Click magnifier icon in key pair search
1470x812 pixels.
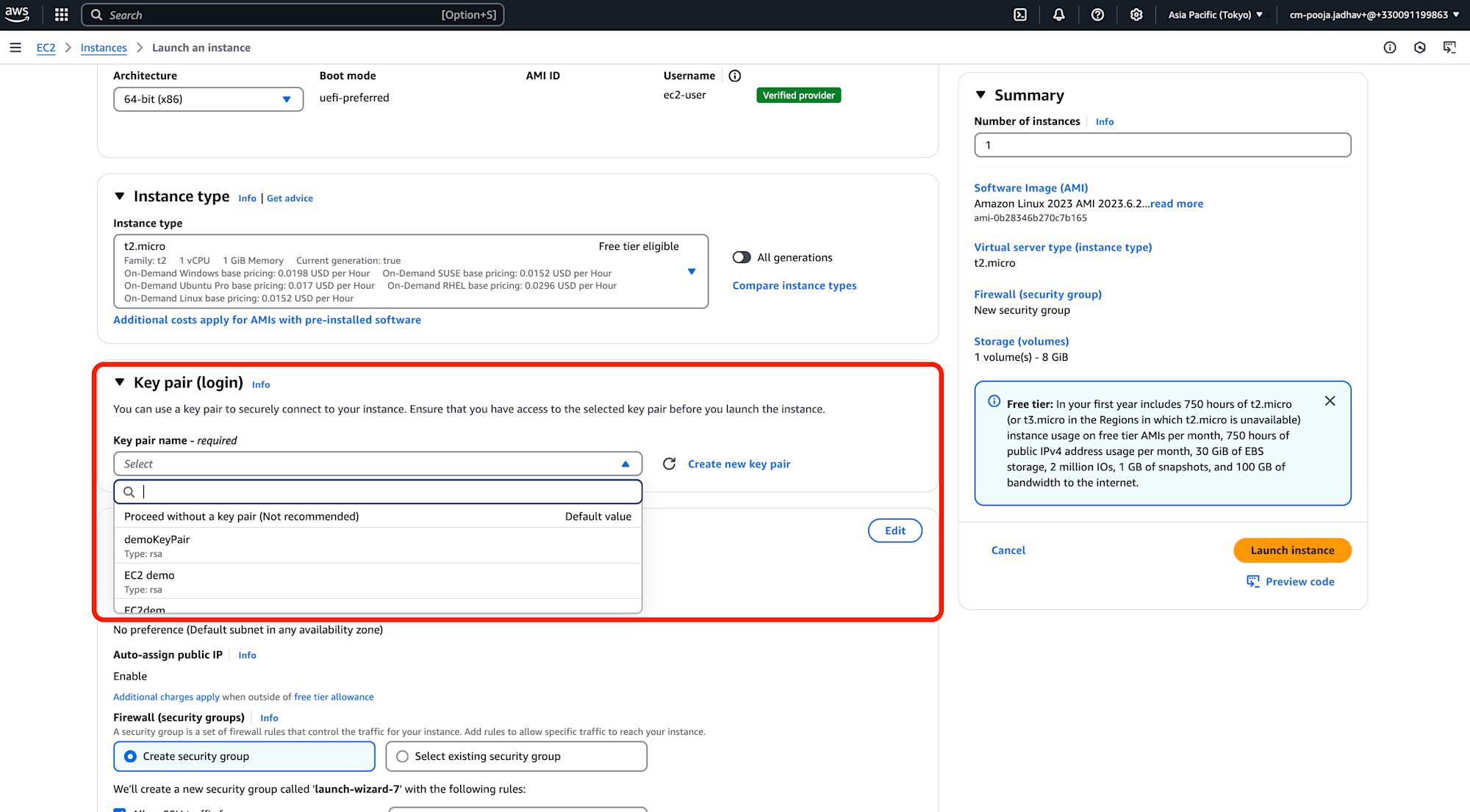[129, 492]
